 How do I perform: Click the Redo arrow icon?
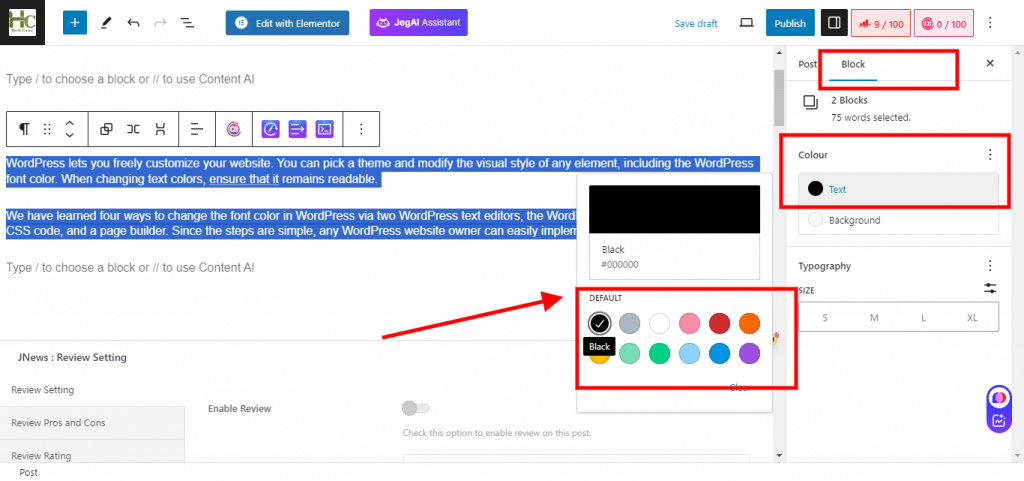tap(160, 23)
